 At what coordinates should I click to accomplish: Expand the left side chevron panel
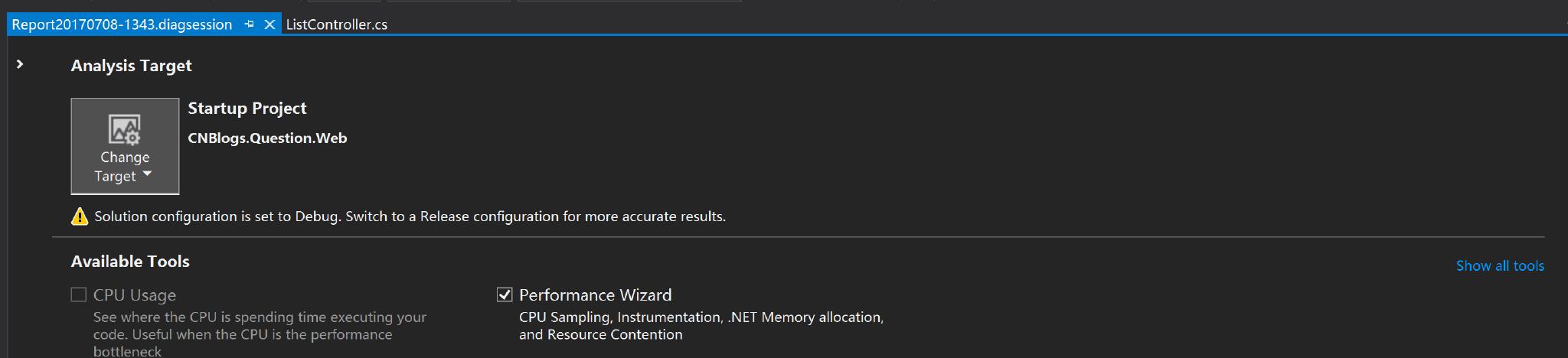pos(21,64)
